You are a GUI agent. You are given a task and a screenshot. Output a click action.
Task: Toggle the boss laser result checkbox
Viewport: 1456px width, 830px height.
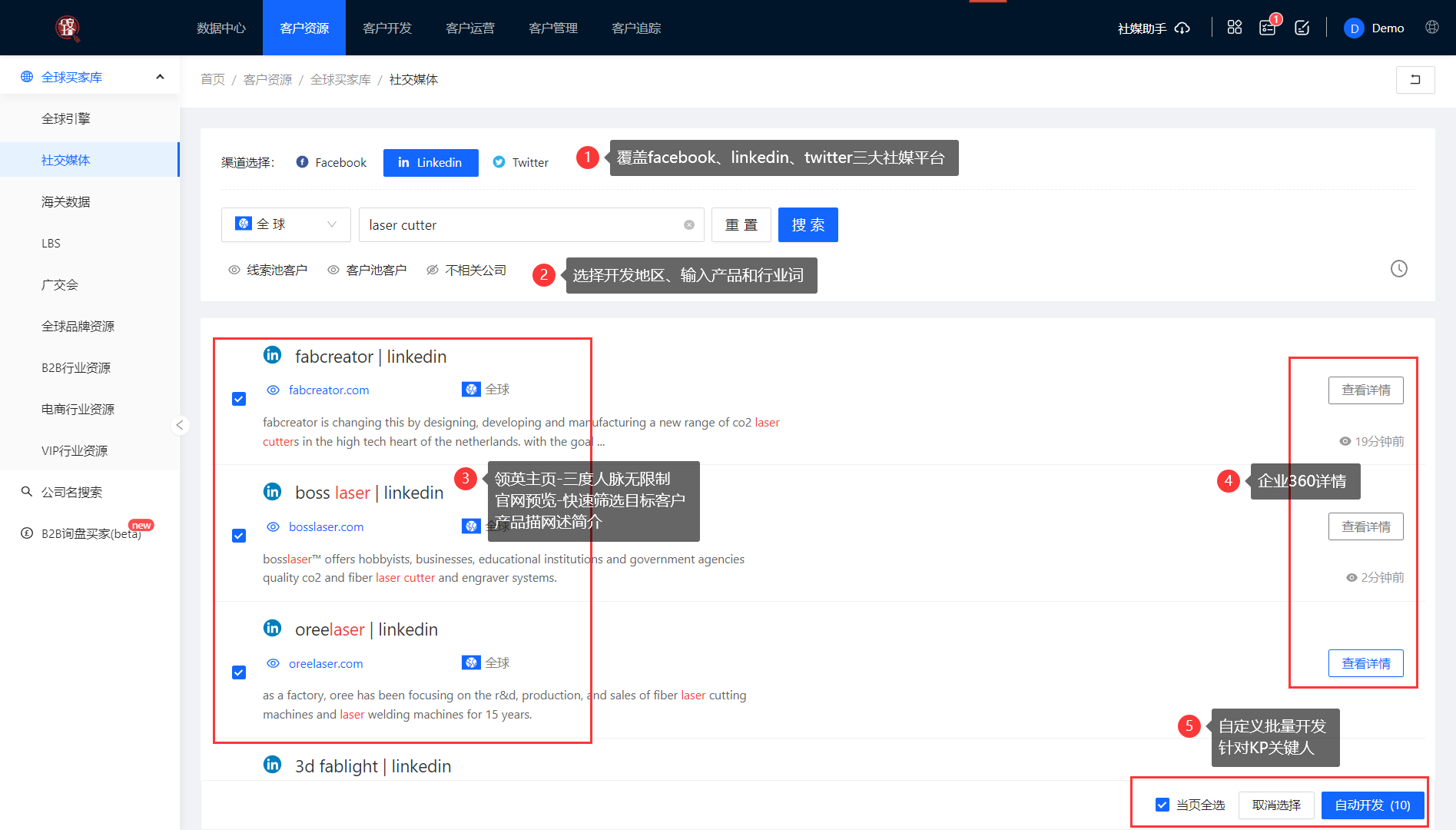point(239,536)
